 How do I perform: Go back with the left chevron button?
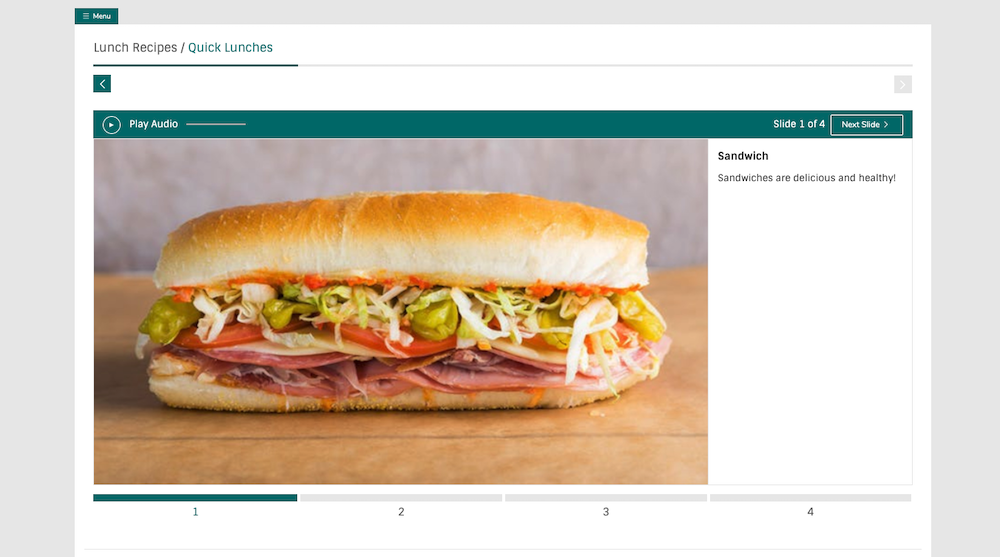102,84
